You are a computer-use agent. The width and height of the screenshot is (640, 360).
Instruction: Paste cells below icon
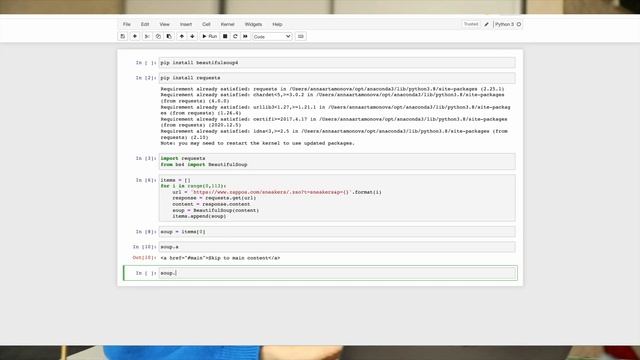169,36
